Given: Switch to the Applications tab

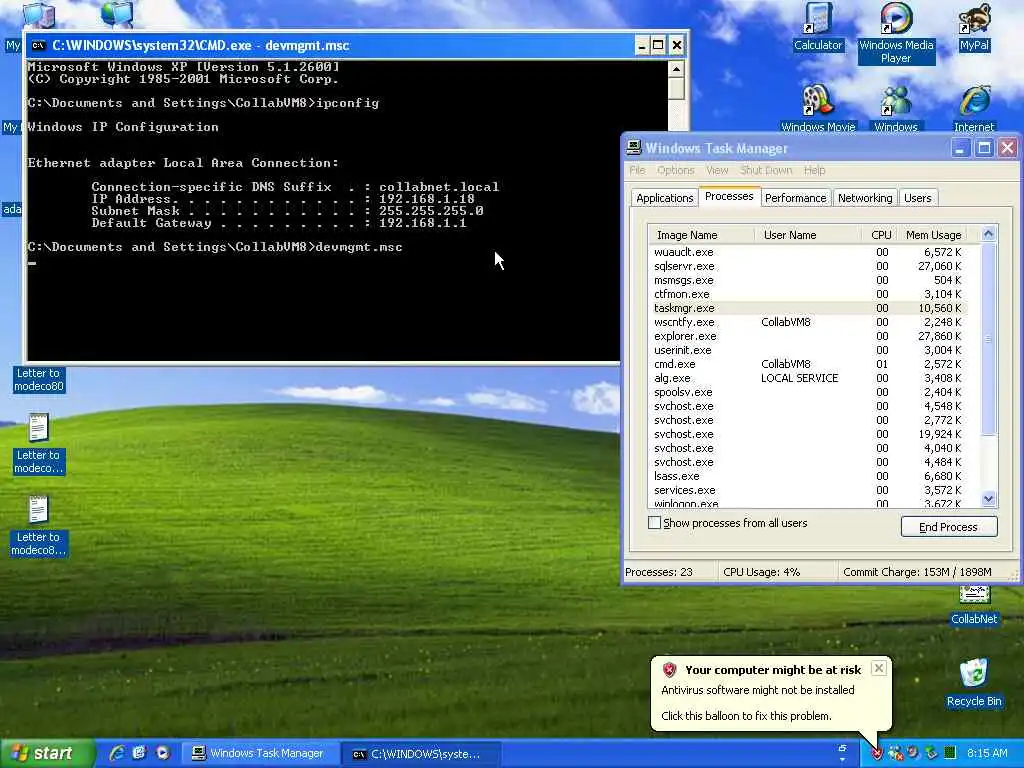Looking at the screenshot, I should 664,198.
